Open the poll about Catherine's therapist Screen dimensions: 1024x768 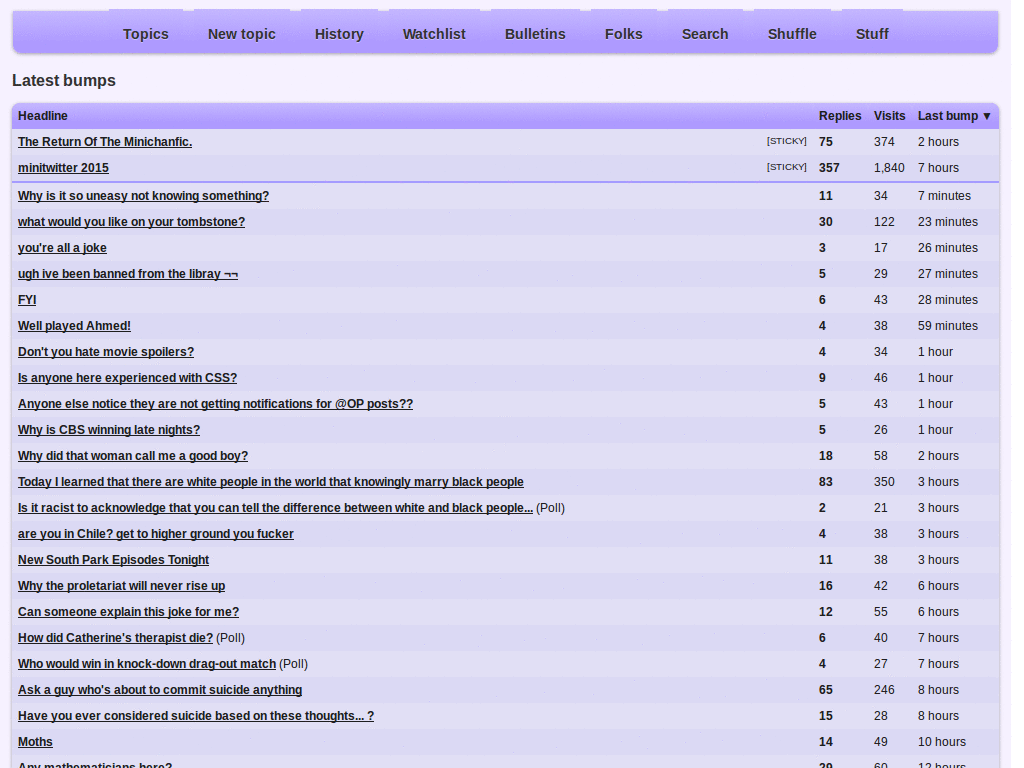[115, 637]
